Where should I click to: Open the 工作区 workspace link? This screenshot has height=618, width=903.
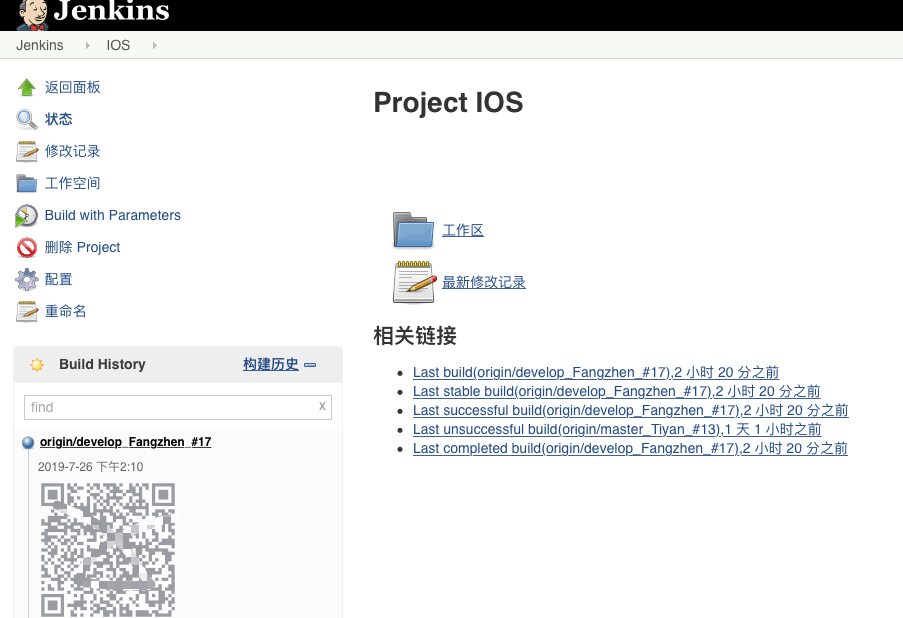pos(463,230)
